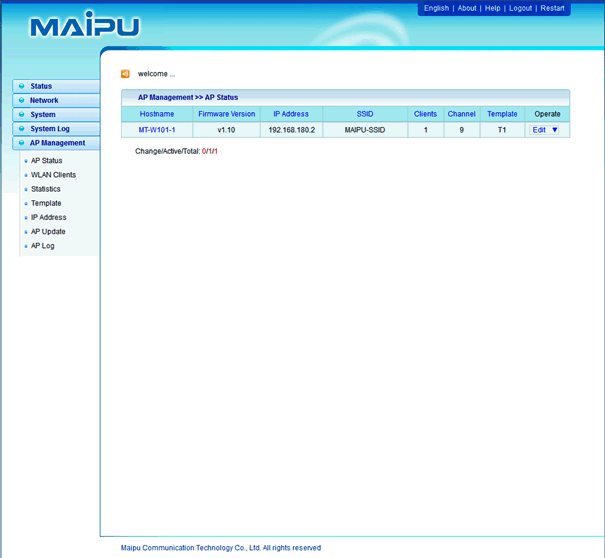Click the MAIPU logo
Viewport: 605px width, 558px height.
pyautogui.click(x=85, y=24)
